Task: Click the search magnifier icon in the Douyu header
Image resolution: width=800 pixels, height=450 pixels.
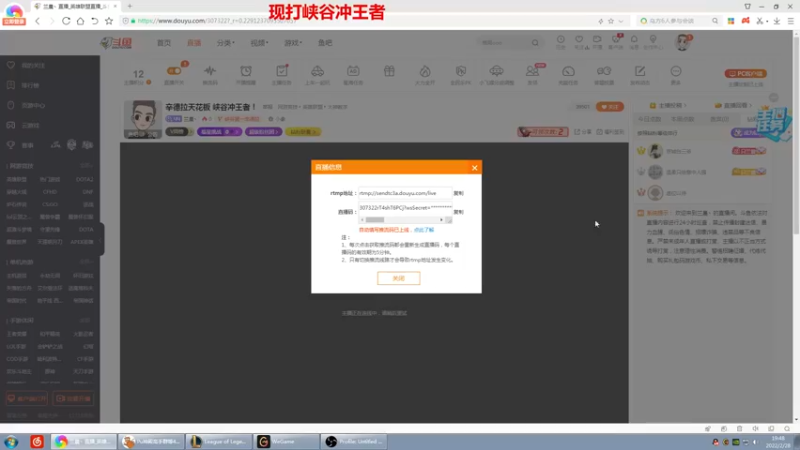Action: 535,43
